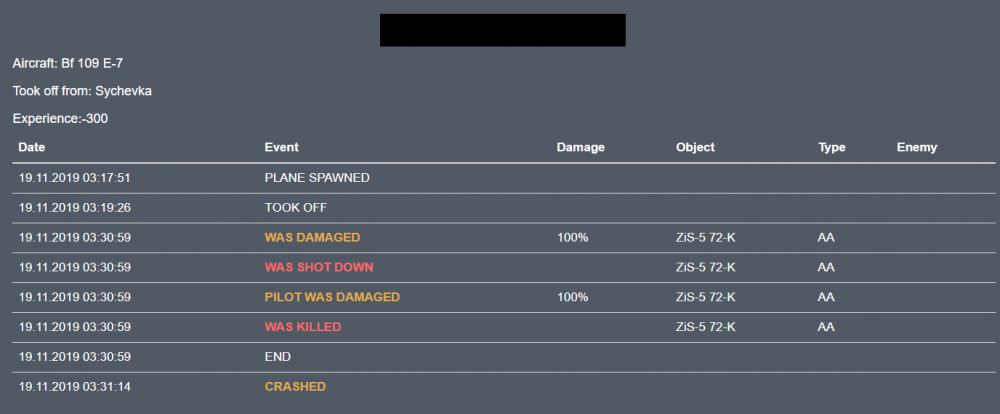This screenshot has height=414, width=1000.
Task: Click the Took off from: Sychevka line
Action: tap(82, 91)
